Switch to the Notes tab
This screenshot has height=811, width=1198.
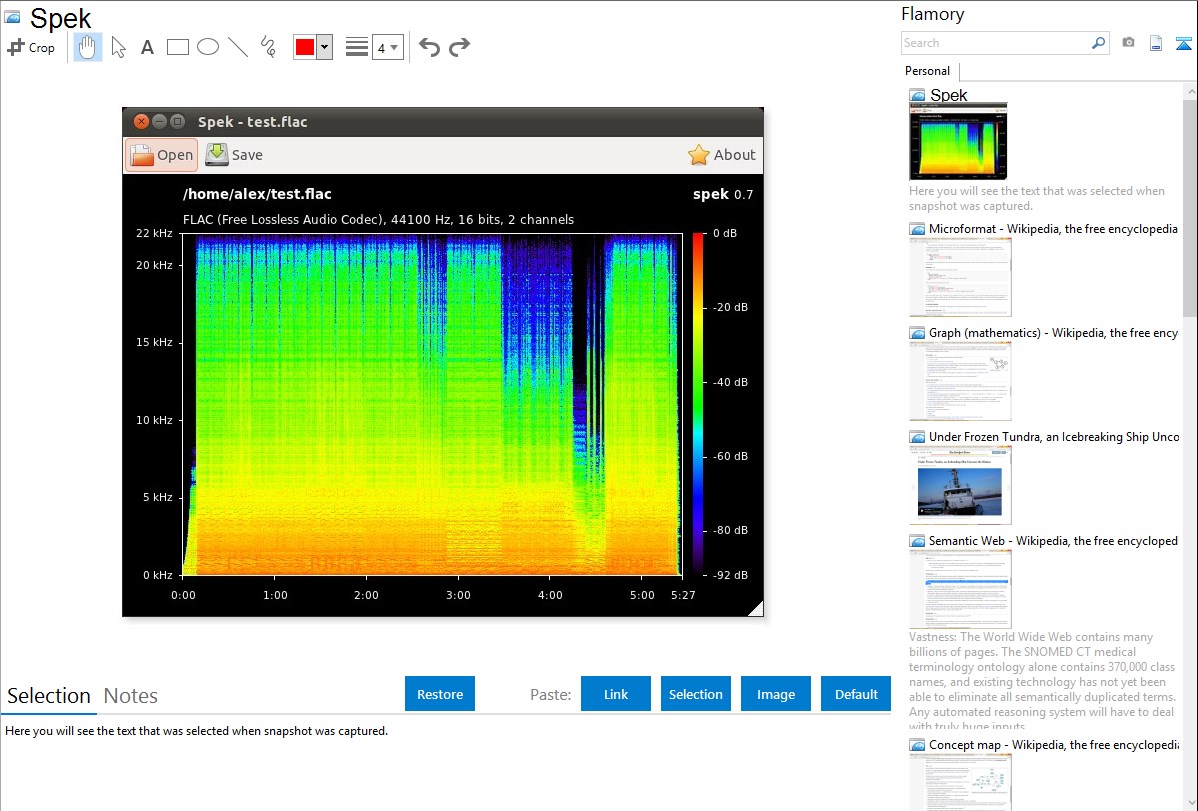click(x=131, y=696)
